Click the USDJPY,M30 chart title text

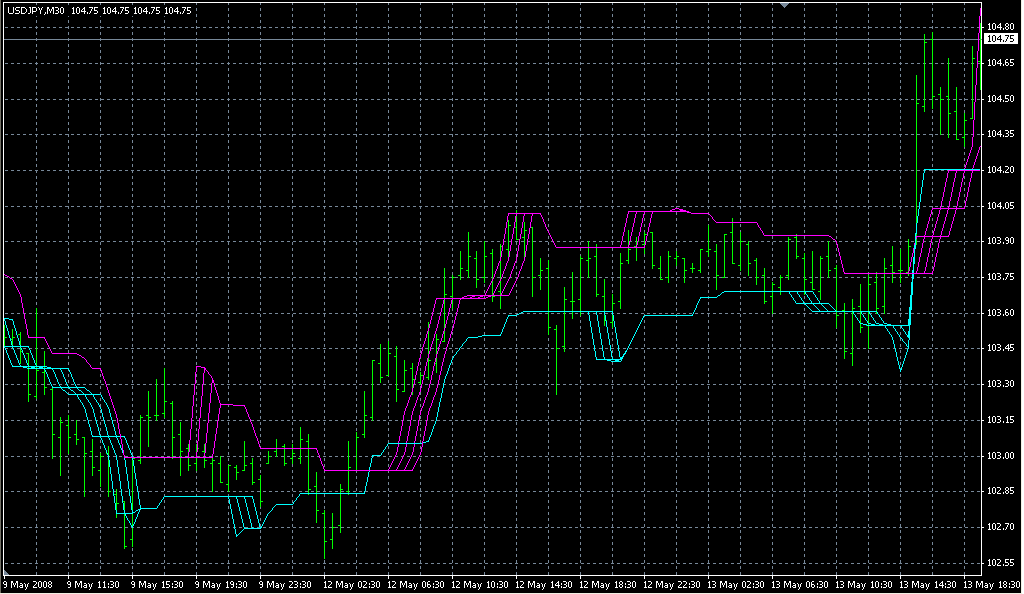(x=35, y=10)
